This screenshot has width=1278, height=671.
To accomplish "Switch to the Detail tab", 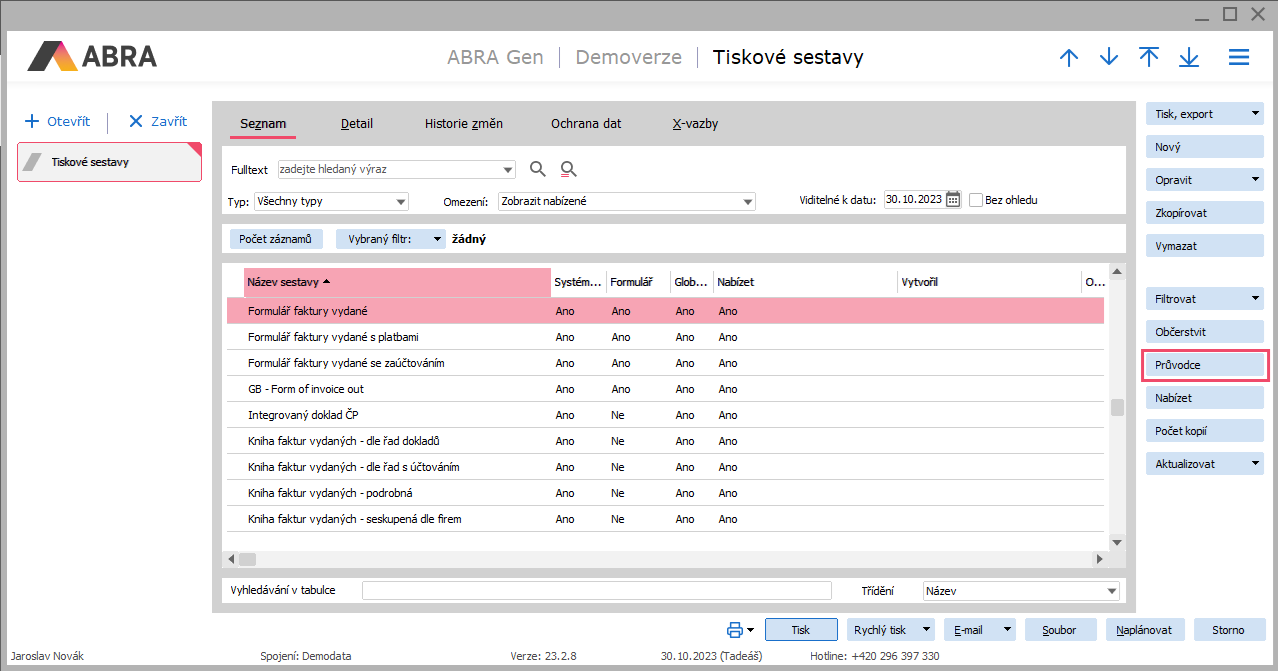I will pyautogui.click(x=357, y=124).
